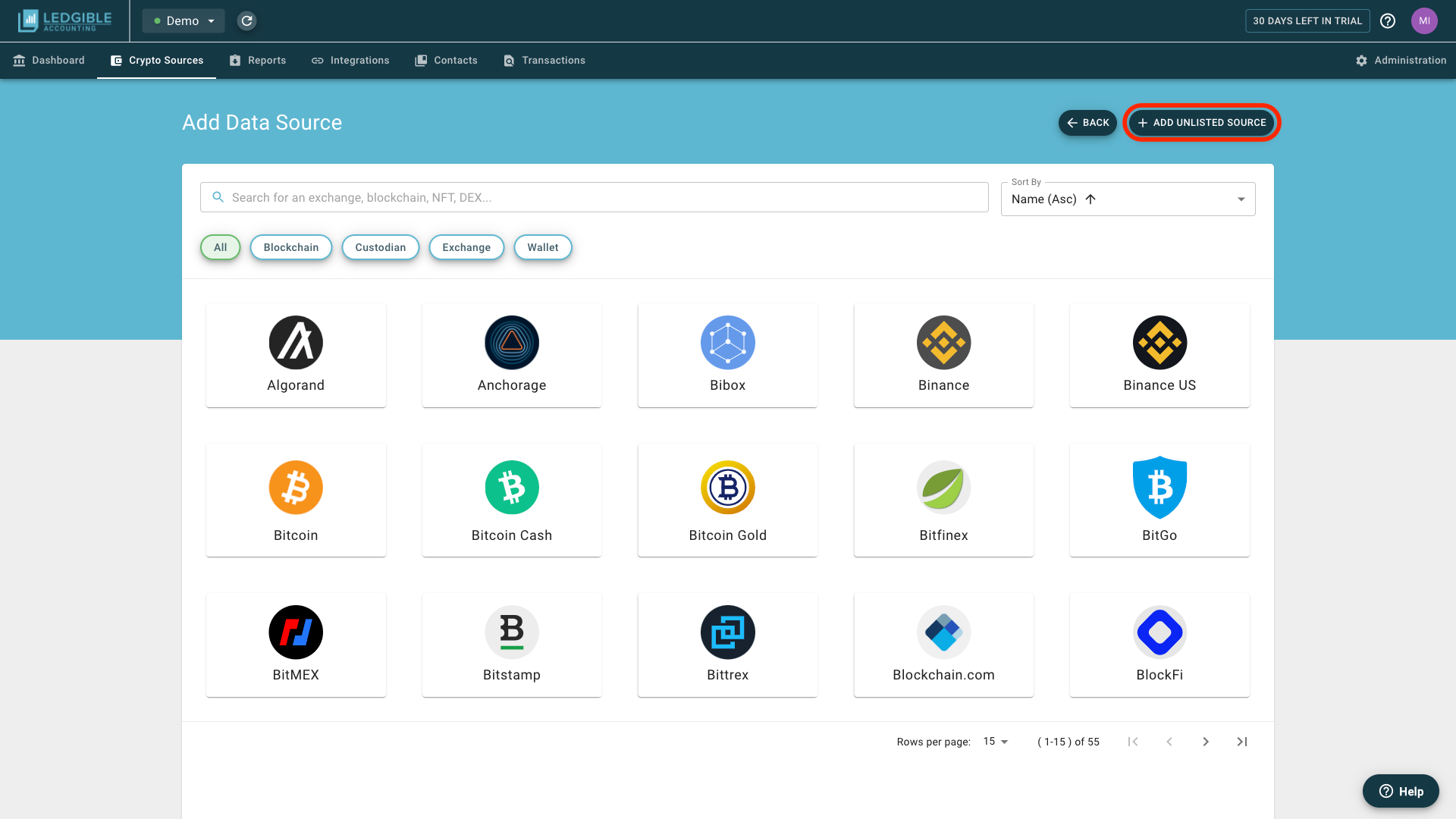
Task: Click the '(1-15) of 55' pagination text
Action: coord(1068,742)
